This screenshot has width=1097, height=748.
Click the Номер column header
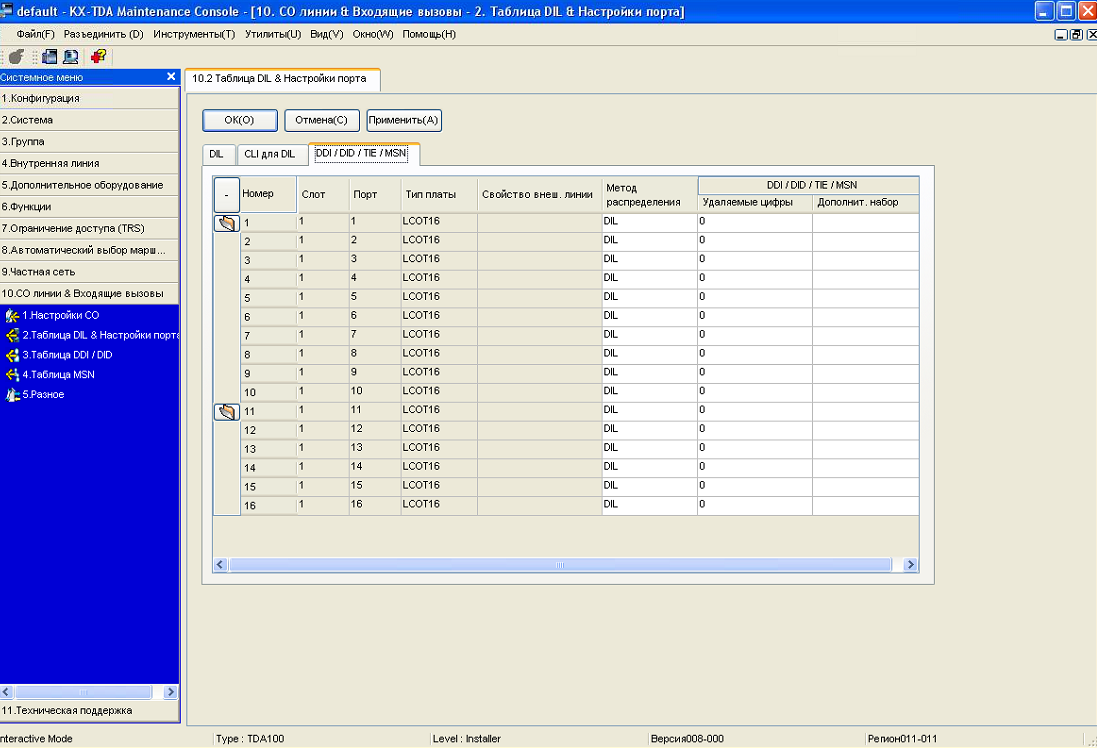269,194
